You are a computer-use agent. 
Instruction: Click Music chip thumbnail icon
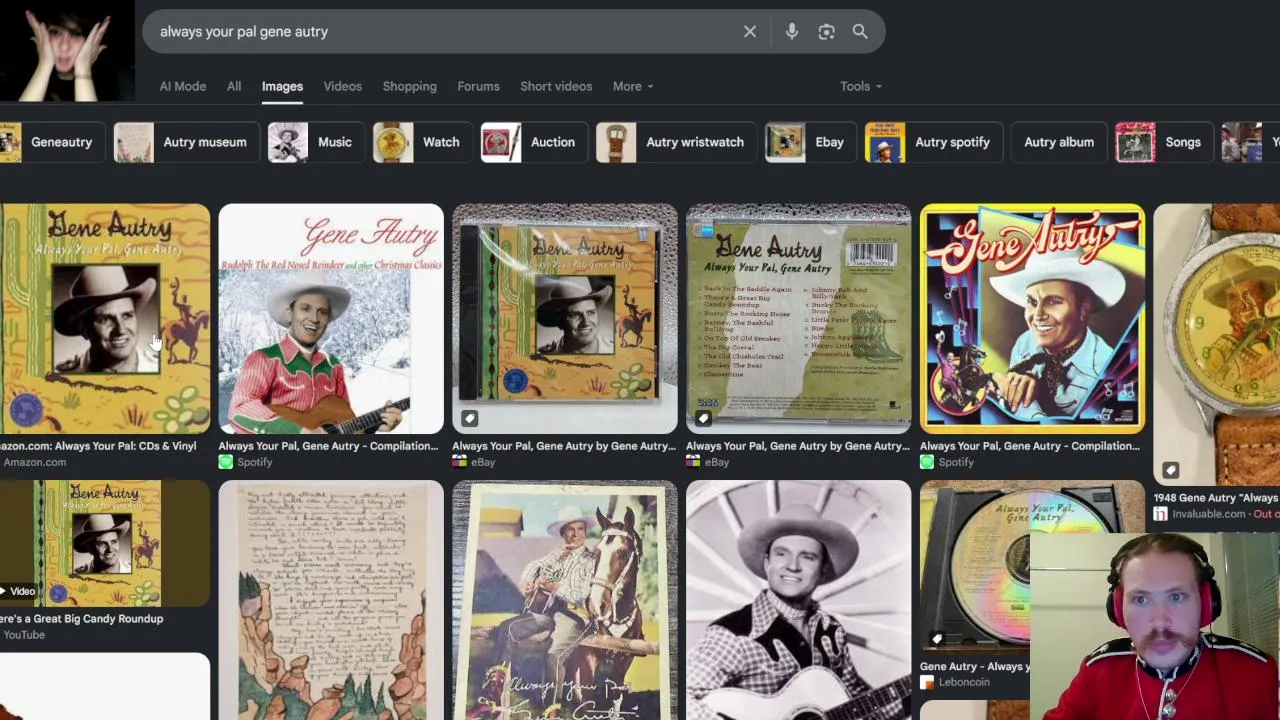287,142
